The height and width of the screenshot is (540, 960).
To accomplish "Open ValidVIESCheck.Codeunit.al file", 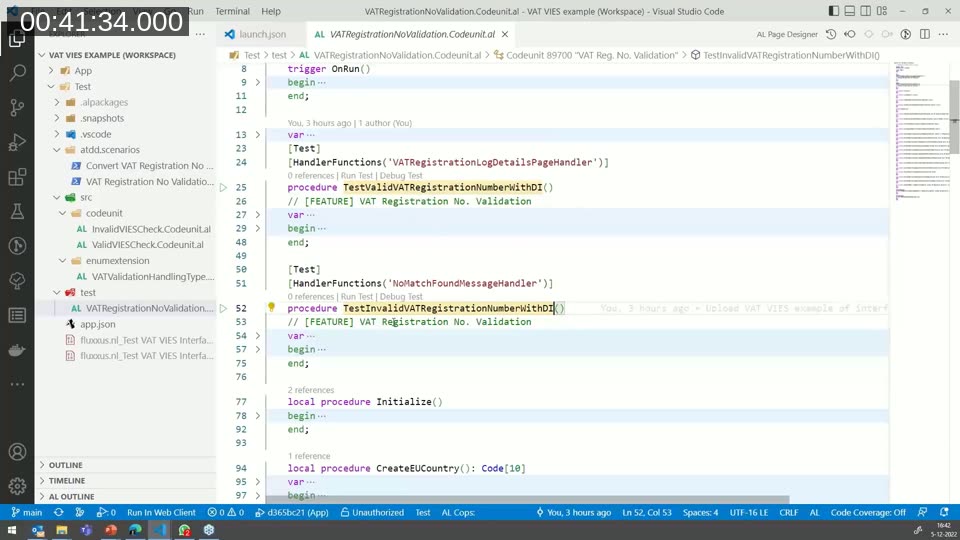I will click(148, 244).
